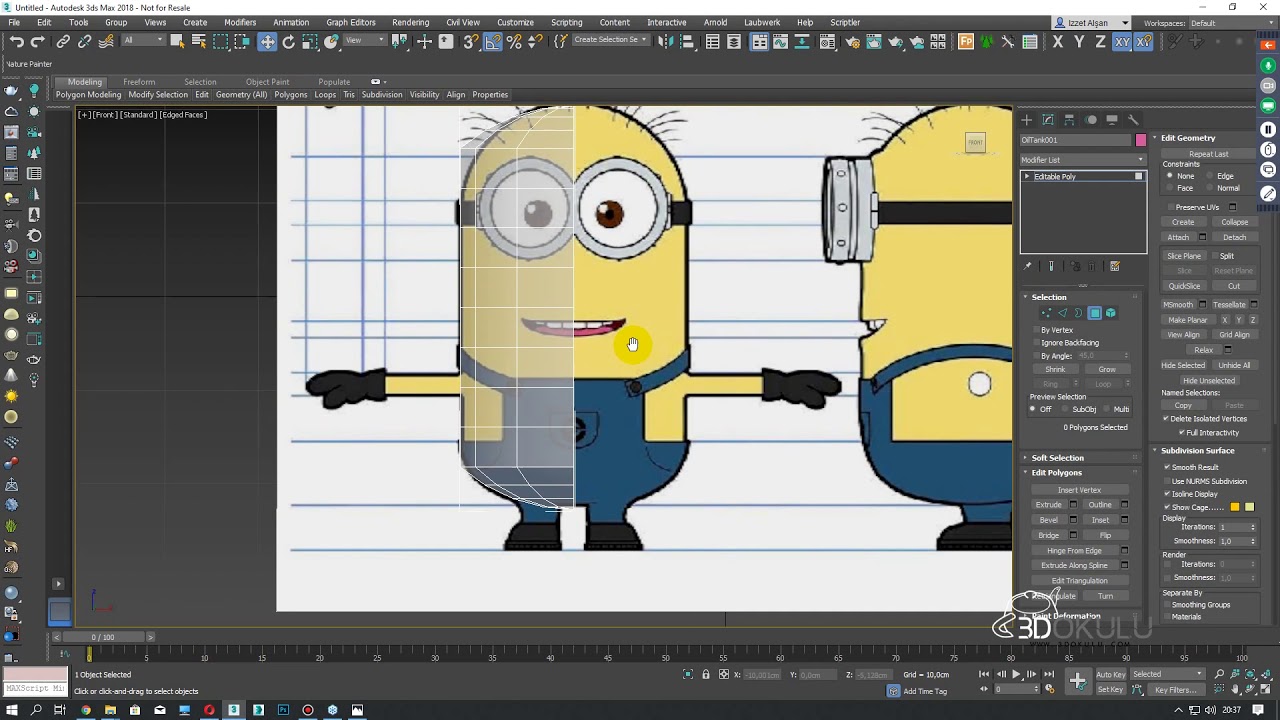Toggle Isoline Display checkbox
Viewport: 1280px width, 720px height.
pos(1166,494)
